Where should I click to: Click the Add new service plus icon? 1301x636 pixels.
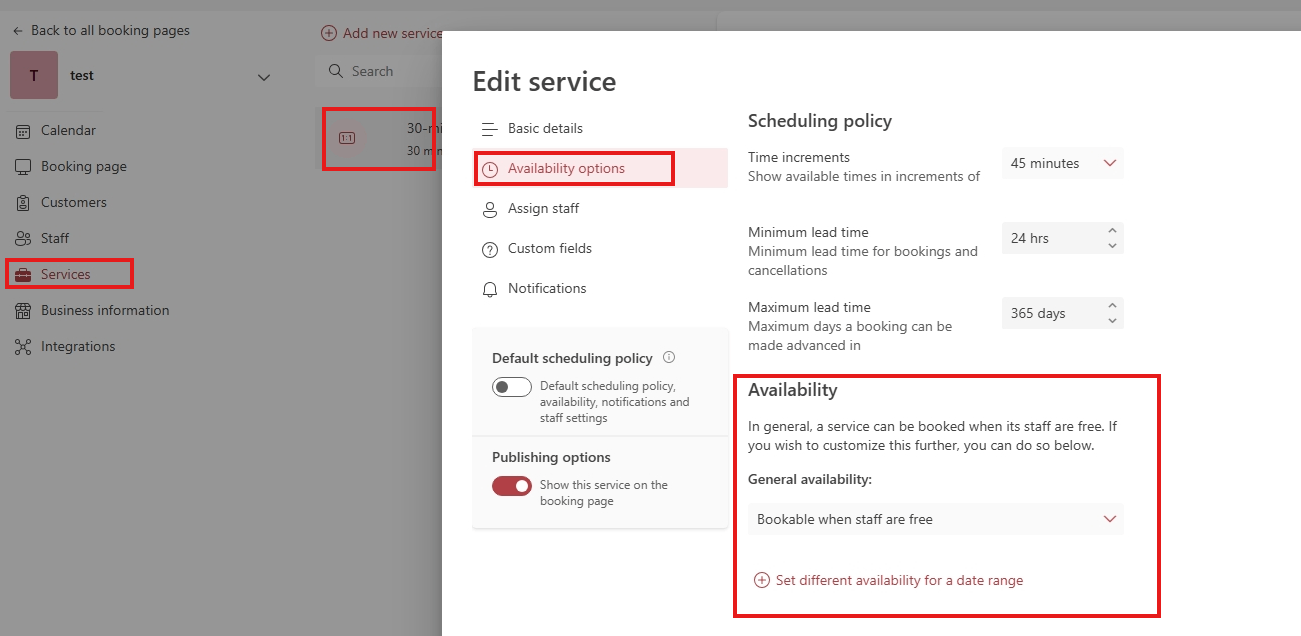click(x=330, y=32)
